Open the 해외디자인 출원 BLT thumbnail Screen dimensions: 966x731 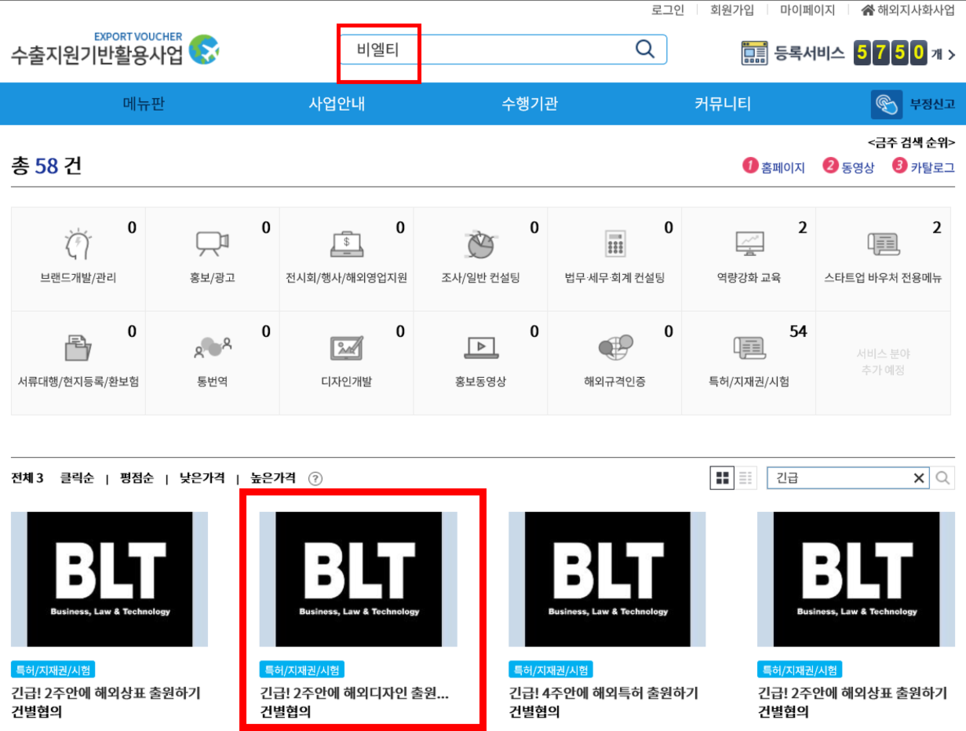click(363, 580)
